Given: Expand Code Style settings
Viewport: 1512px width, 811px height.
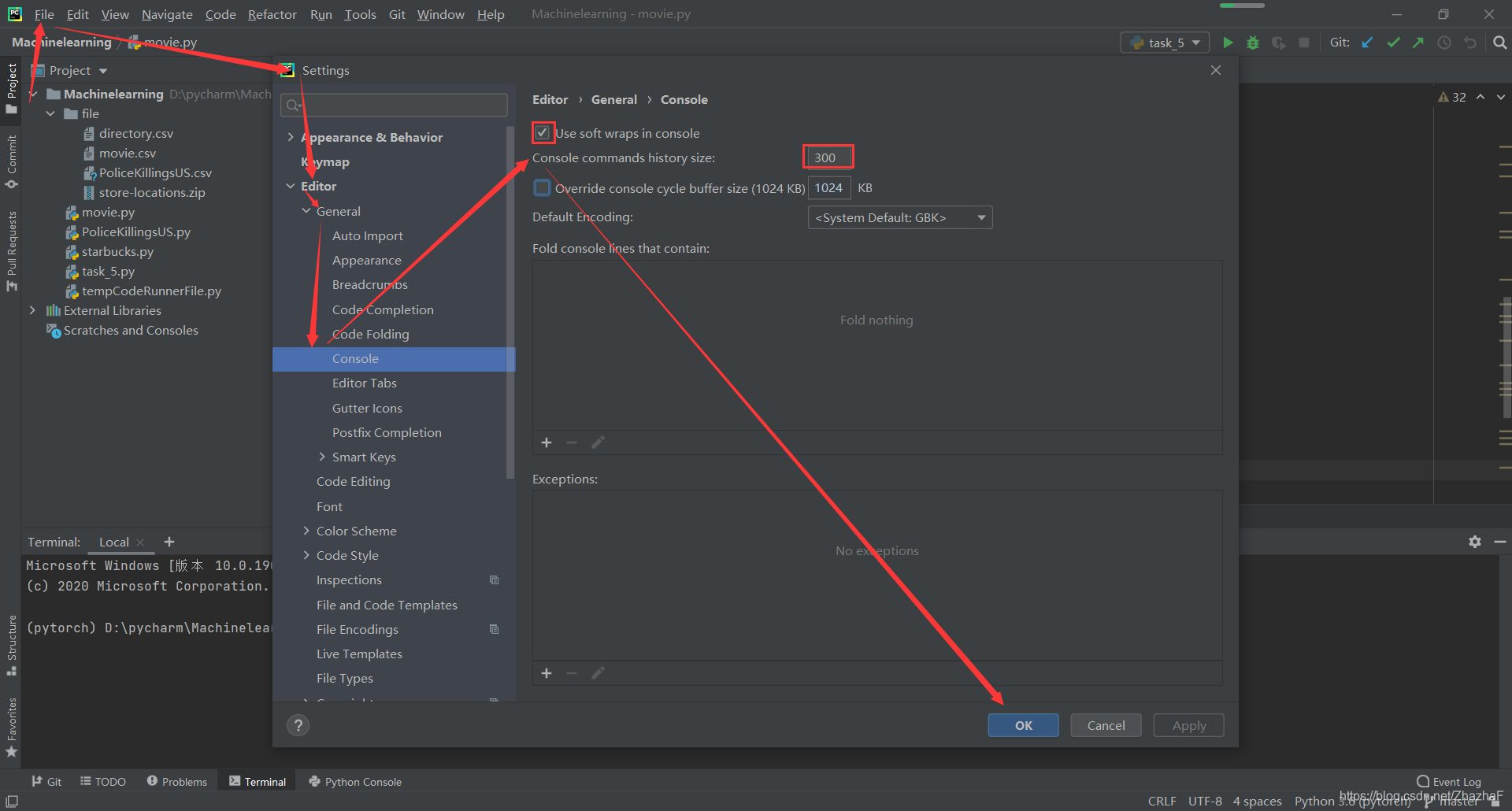Looking at the screenshot, I should click(x=306, y=555).
